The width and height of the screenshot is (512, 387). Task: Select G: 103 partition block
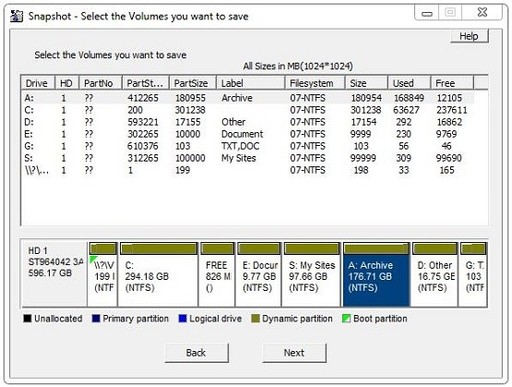473,274
